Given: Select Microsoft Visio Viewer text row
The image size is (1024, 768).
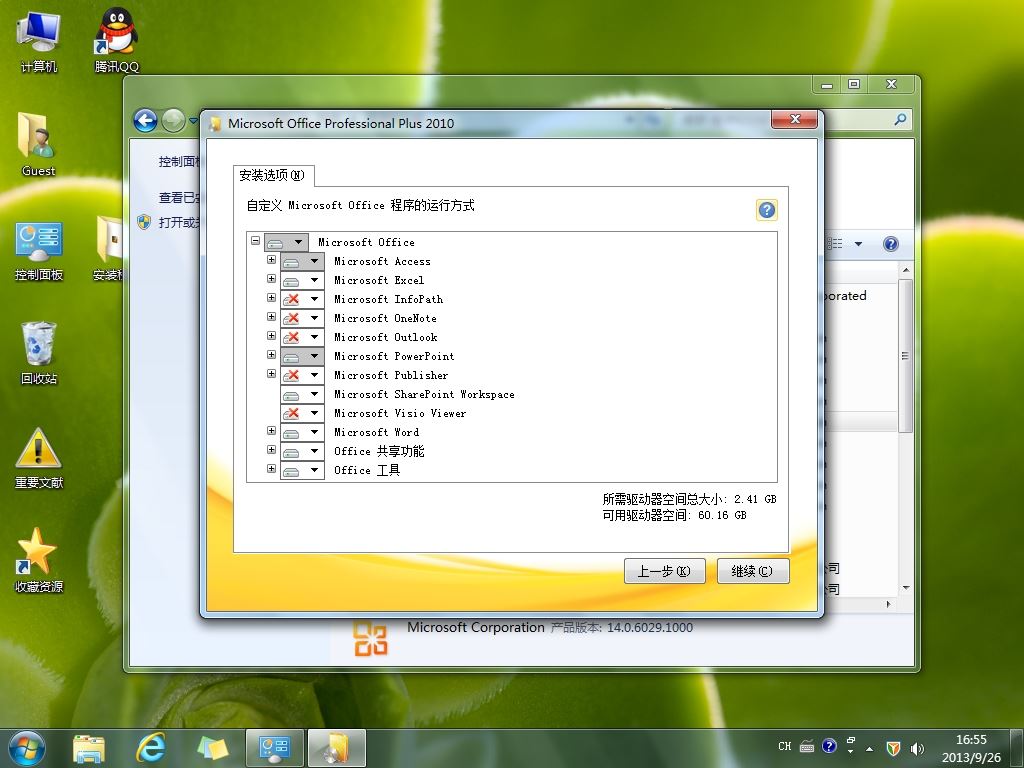Looking at the screenshot, I should [x=400, y=413].
